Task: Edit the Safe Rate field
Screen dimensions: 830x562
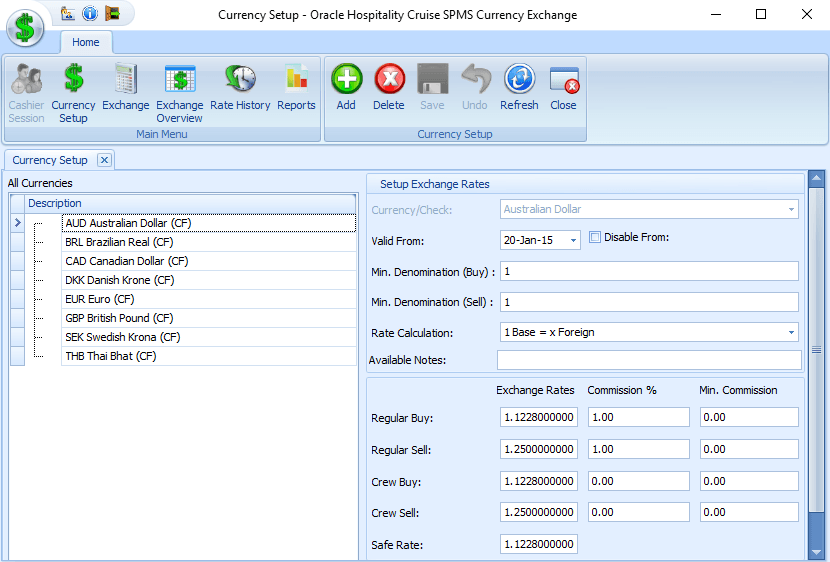Action: coord(538,544)
